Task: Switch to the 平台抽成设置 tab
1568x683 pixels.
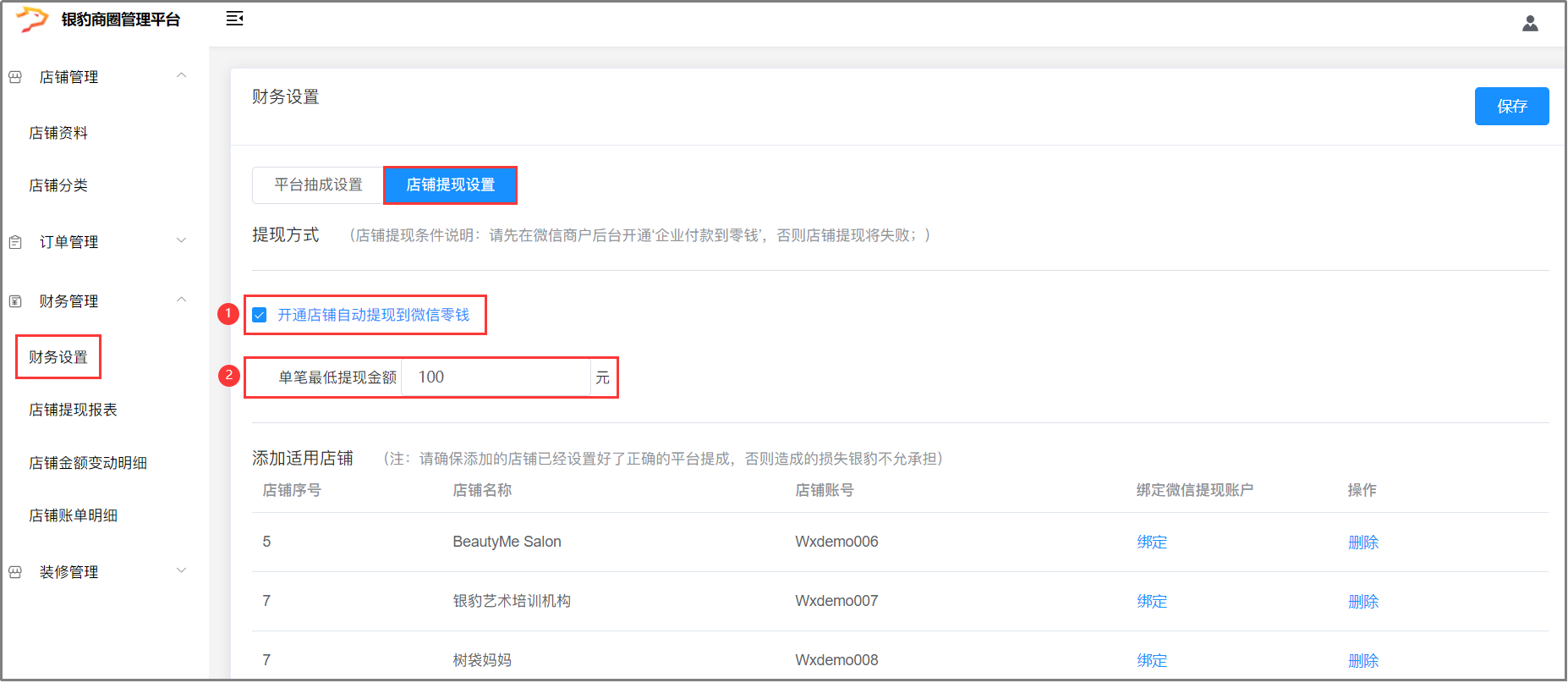Action: [x=318, y=185]
